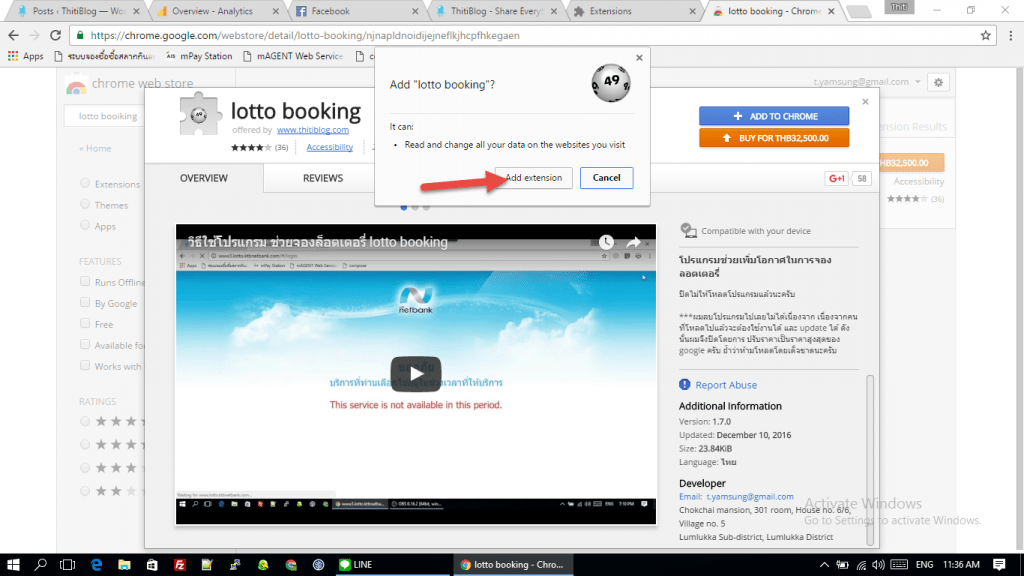Click the video share arrow icon
Image resolution: width=1024 pixels, height=576 pixels.
(633, 242)
